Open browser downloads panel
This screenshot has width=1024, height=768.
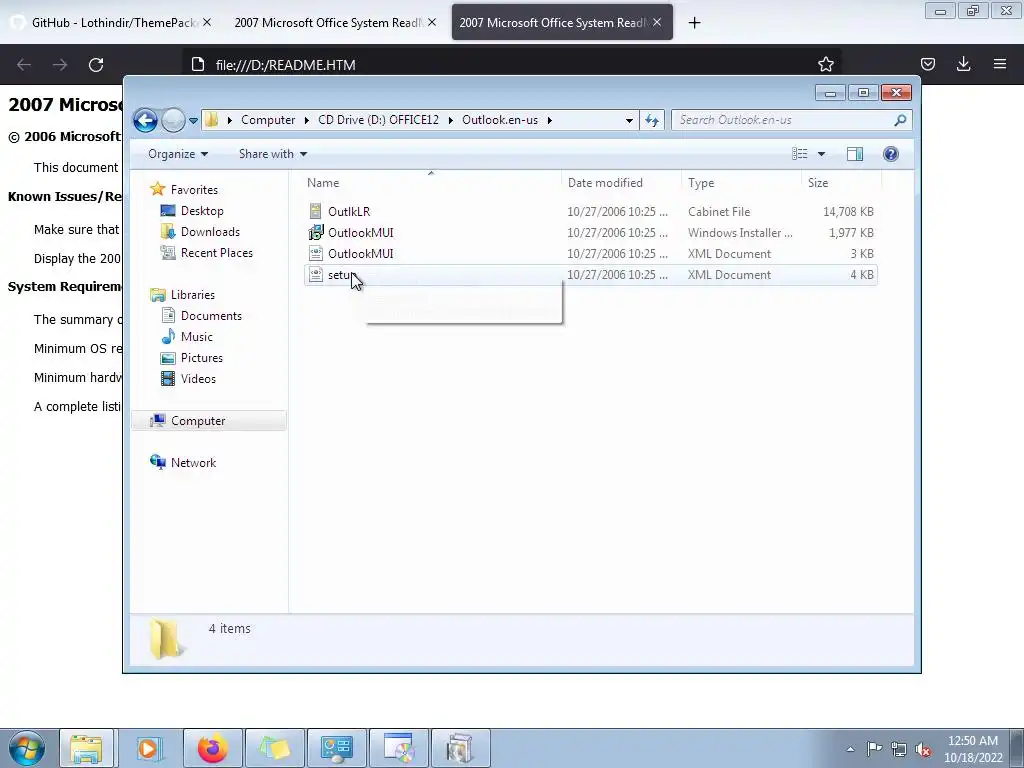coord(963,64)
